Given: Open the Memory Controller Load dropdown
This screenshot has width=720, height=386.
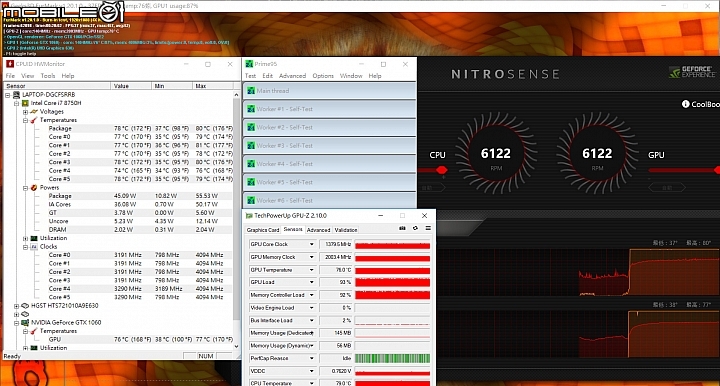Looking at the screenshot, I should coord(311,295).
